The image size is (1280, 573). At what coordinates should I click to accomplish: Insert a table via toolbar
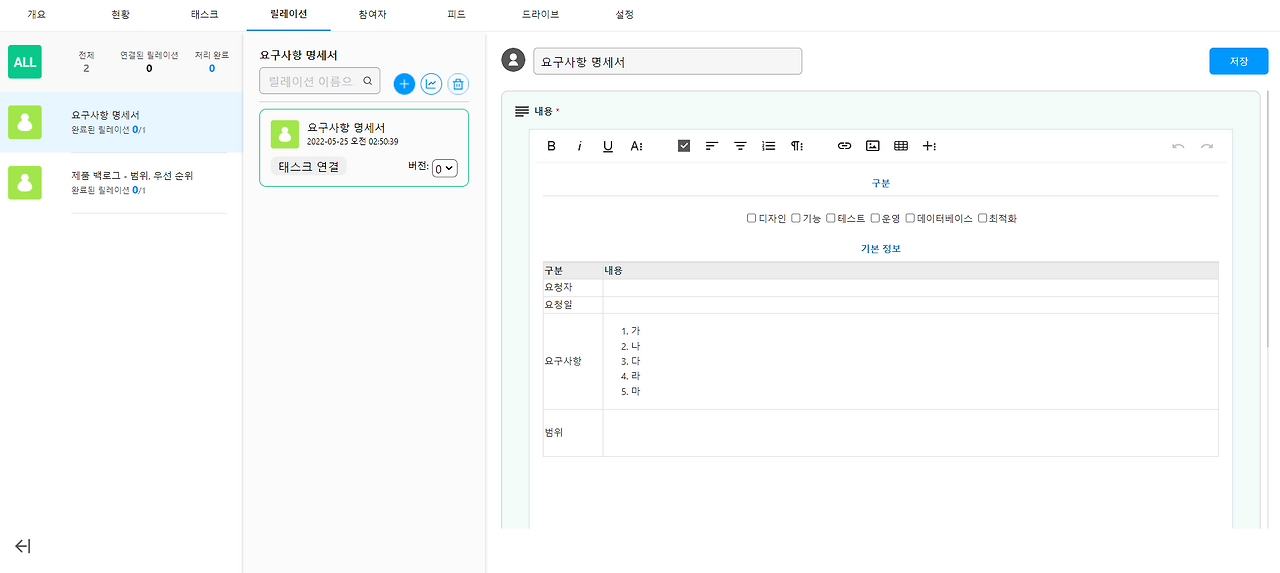(901, 146)
